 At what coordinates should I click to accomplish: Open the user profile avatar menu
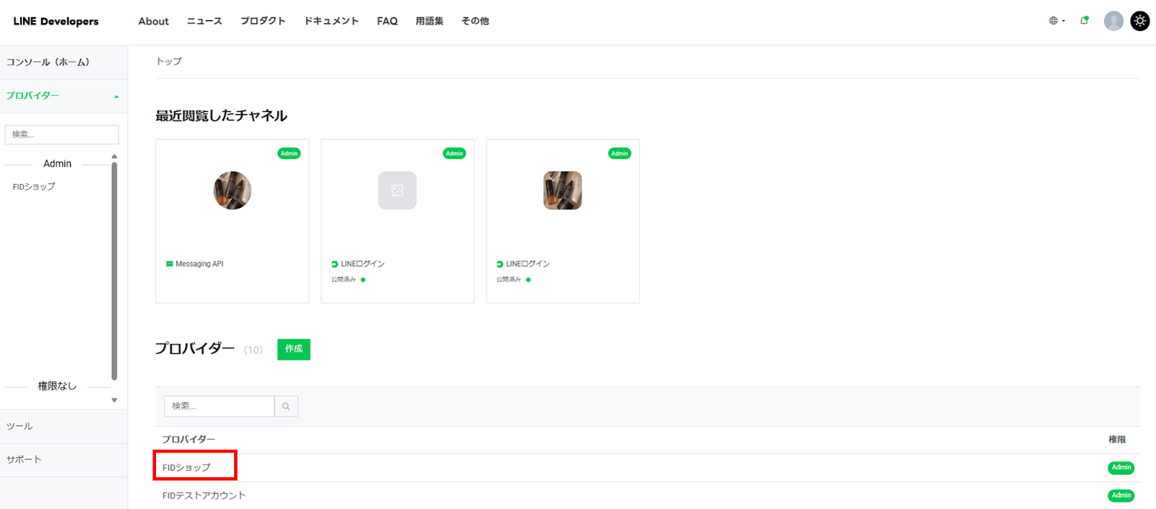pos(1113,21)
